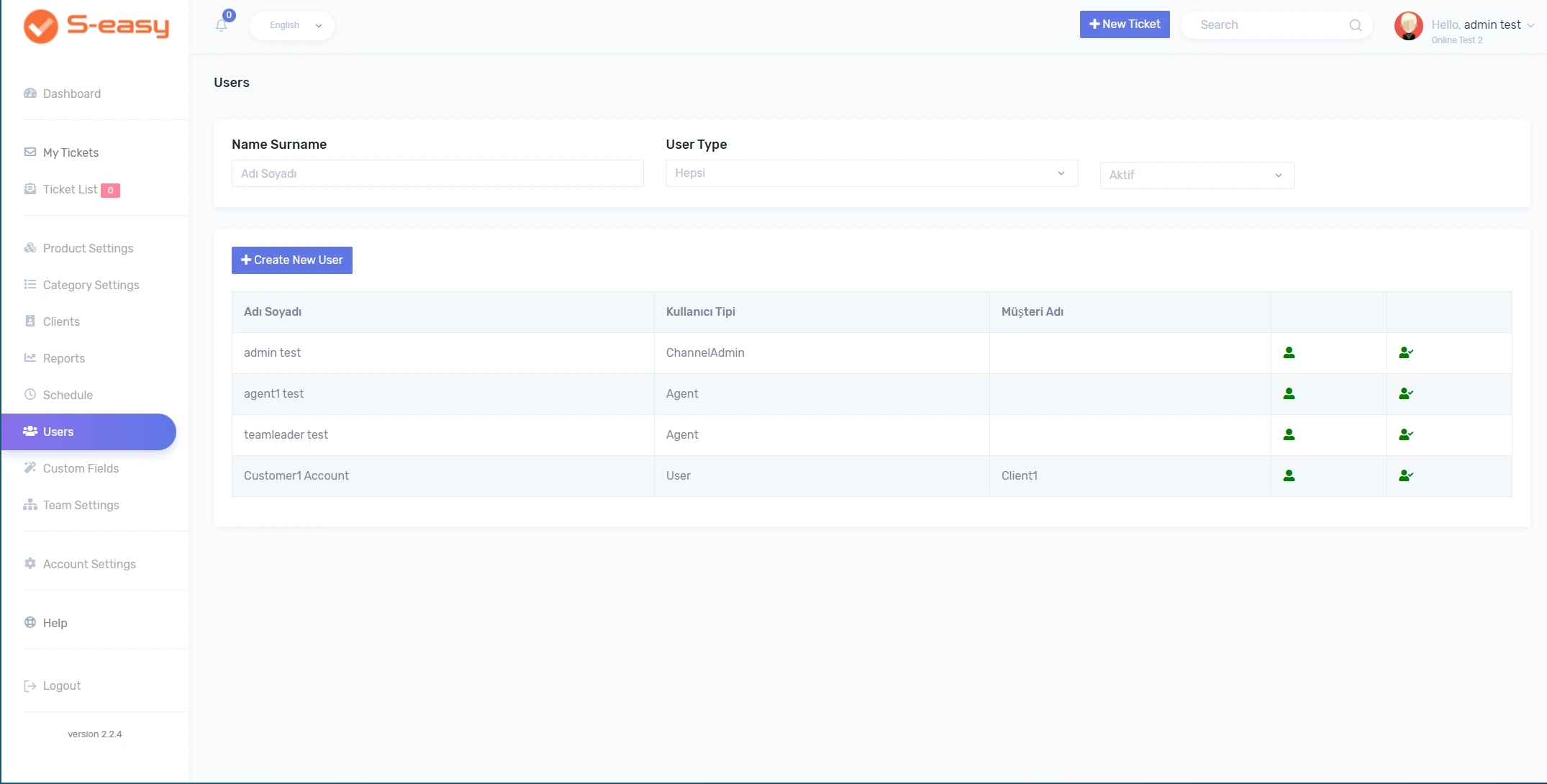This screenshot has height=784, width=1547.
Task: Click the Logout arrow icon
Action: pyautogui.click(x=30, y=685)
